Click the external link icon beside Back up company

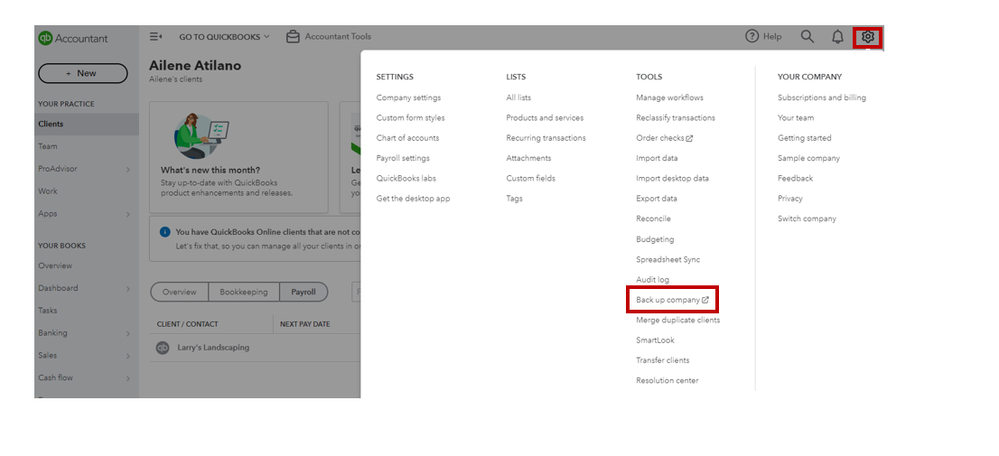[705, 300]
